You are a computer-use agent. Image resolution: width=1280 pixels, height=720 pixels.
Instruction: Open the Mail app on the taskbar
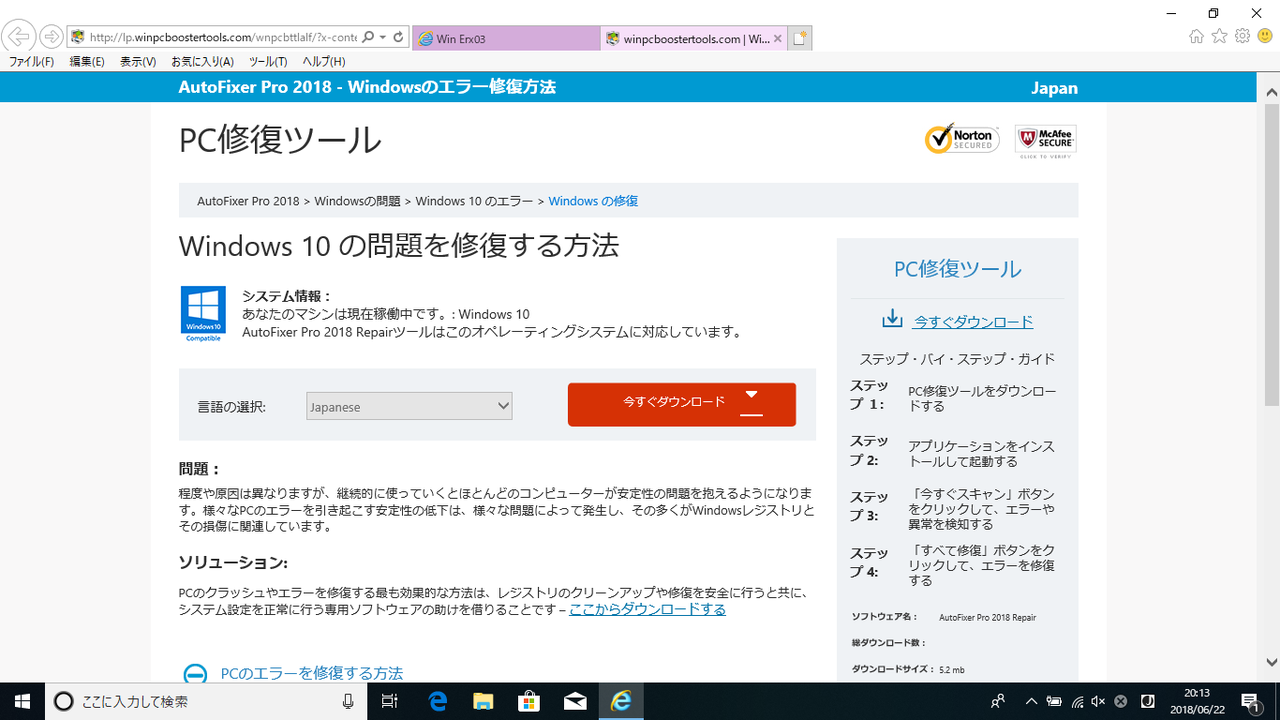(x=575, y=701)
